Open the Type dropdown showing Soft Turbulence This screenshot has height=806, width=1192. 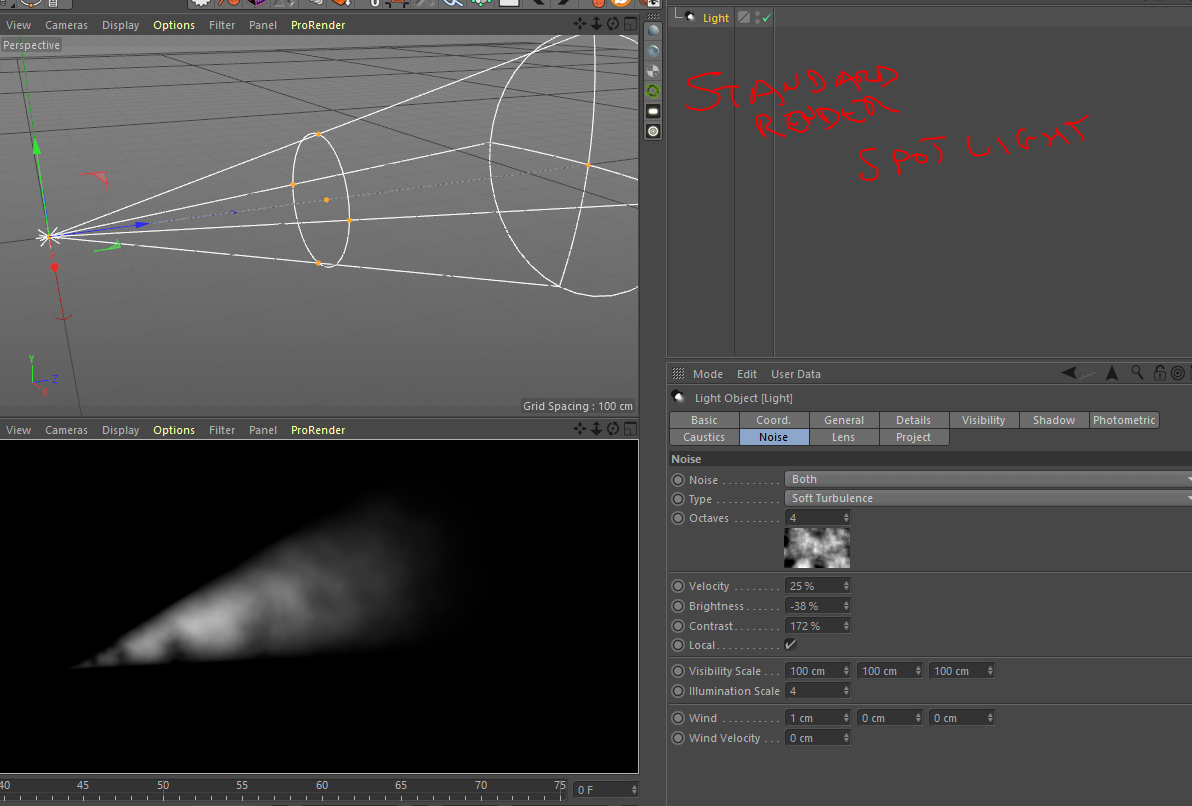988,498
